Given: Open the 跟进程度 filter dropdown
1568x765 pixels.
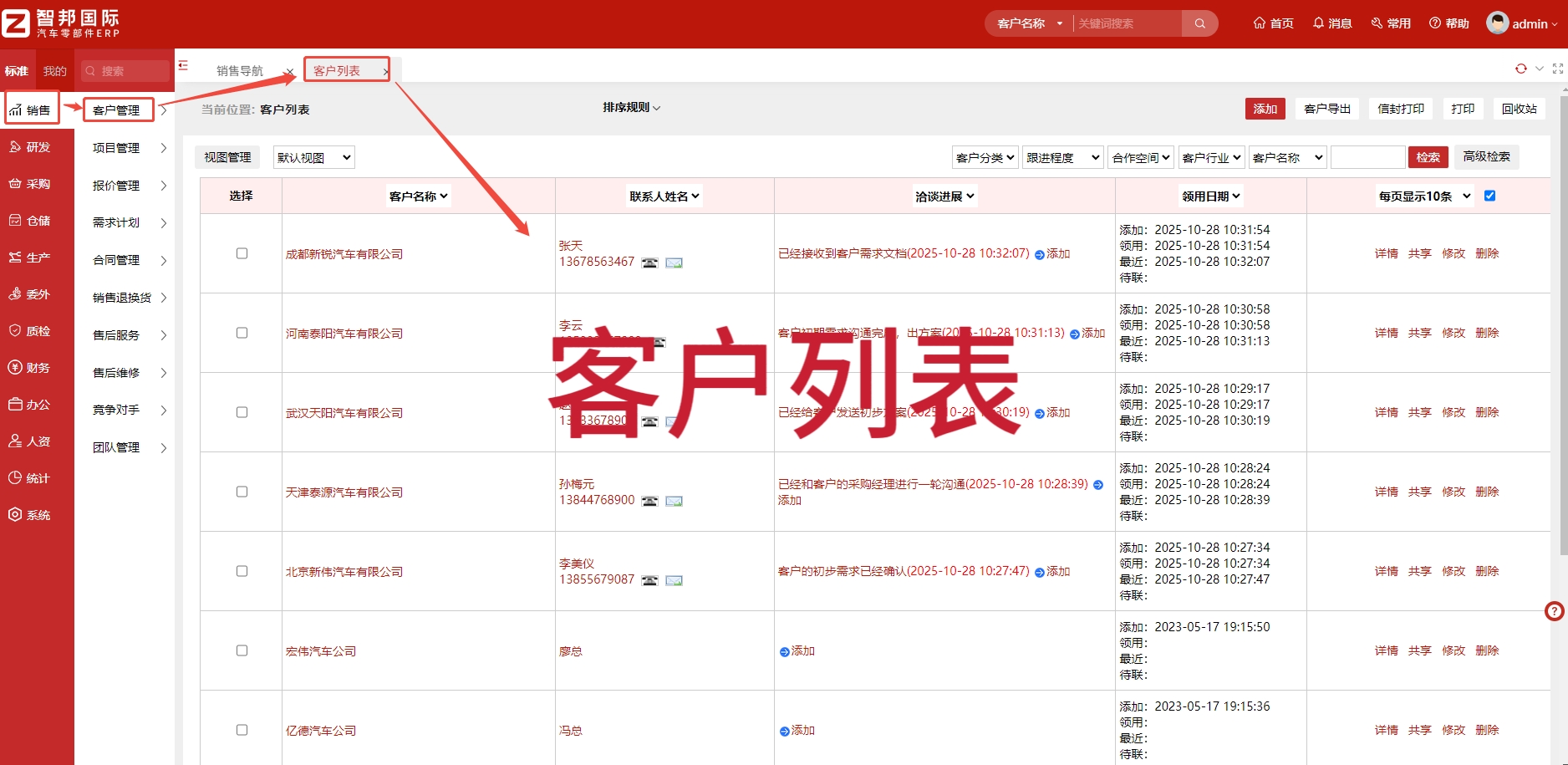Looking at the screenshot, I should (x=1062, y=157).
